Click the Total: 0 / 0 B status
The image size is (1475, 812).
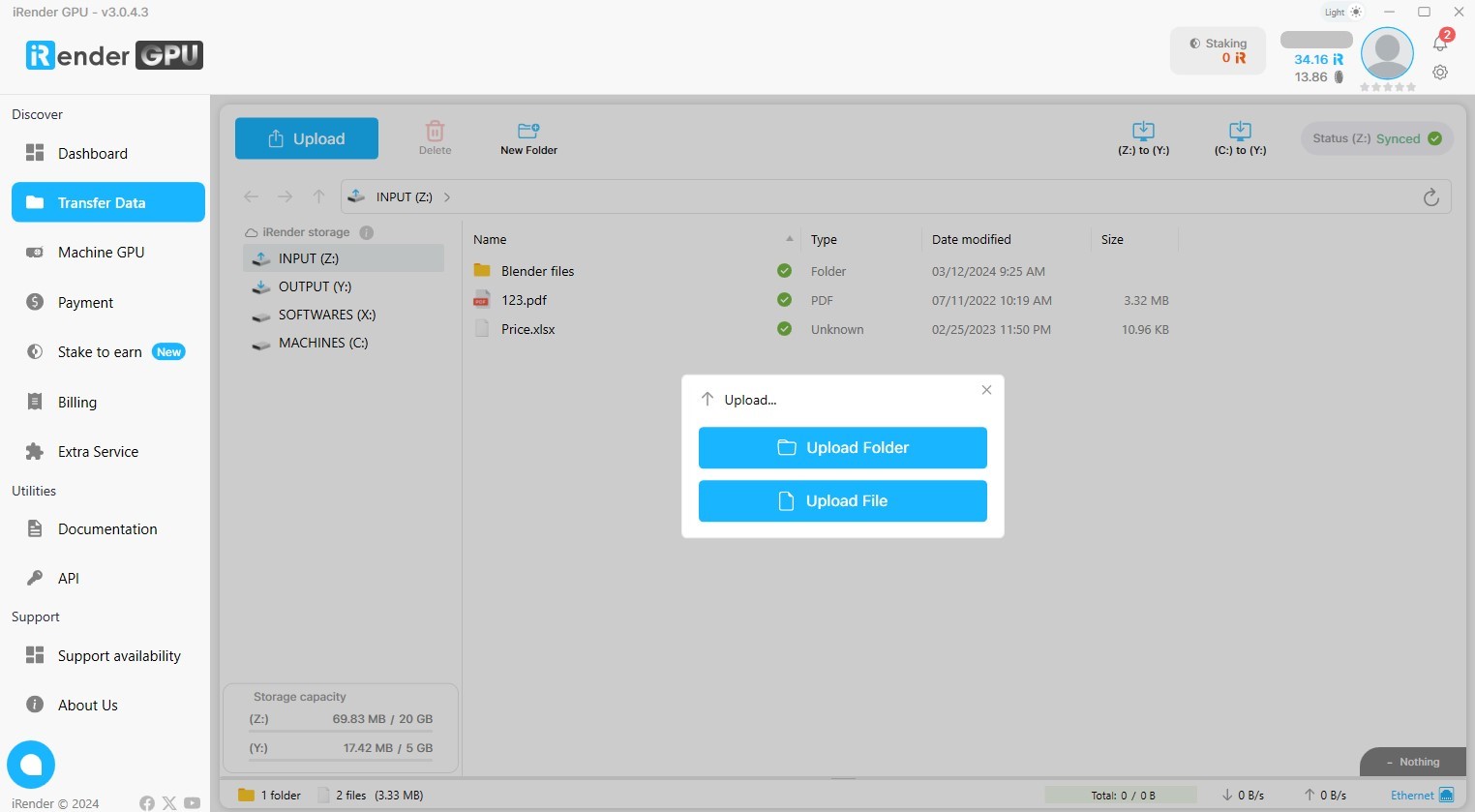[x=1123, y=796]
